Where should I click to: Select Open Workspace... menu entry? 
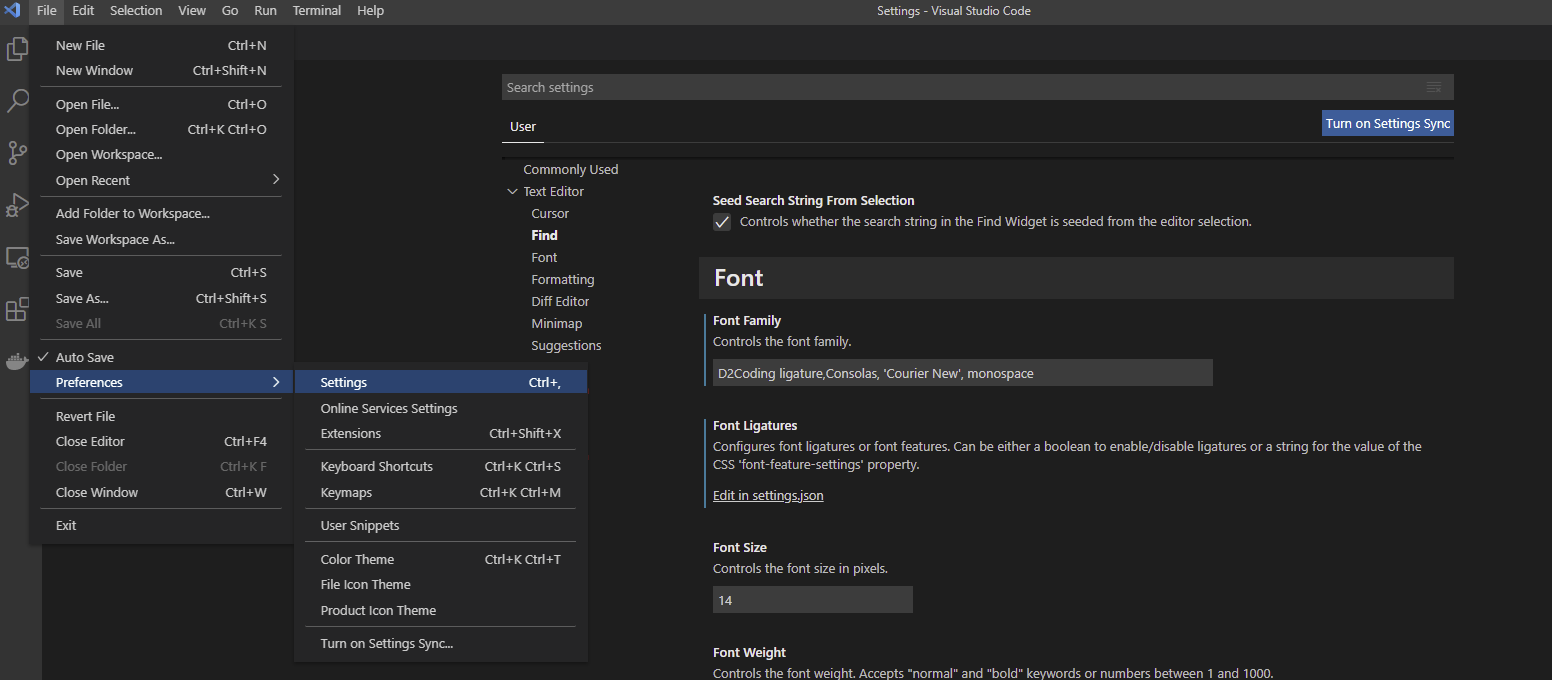[x=162, y=154]
